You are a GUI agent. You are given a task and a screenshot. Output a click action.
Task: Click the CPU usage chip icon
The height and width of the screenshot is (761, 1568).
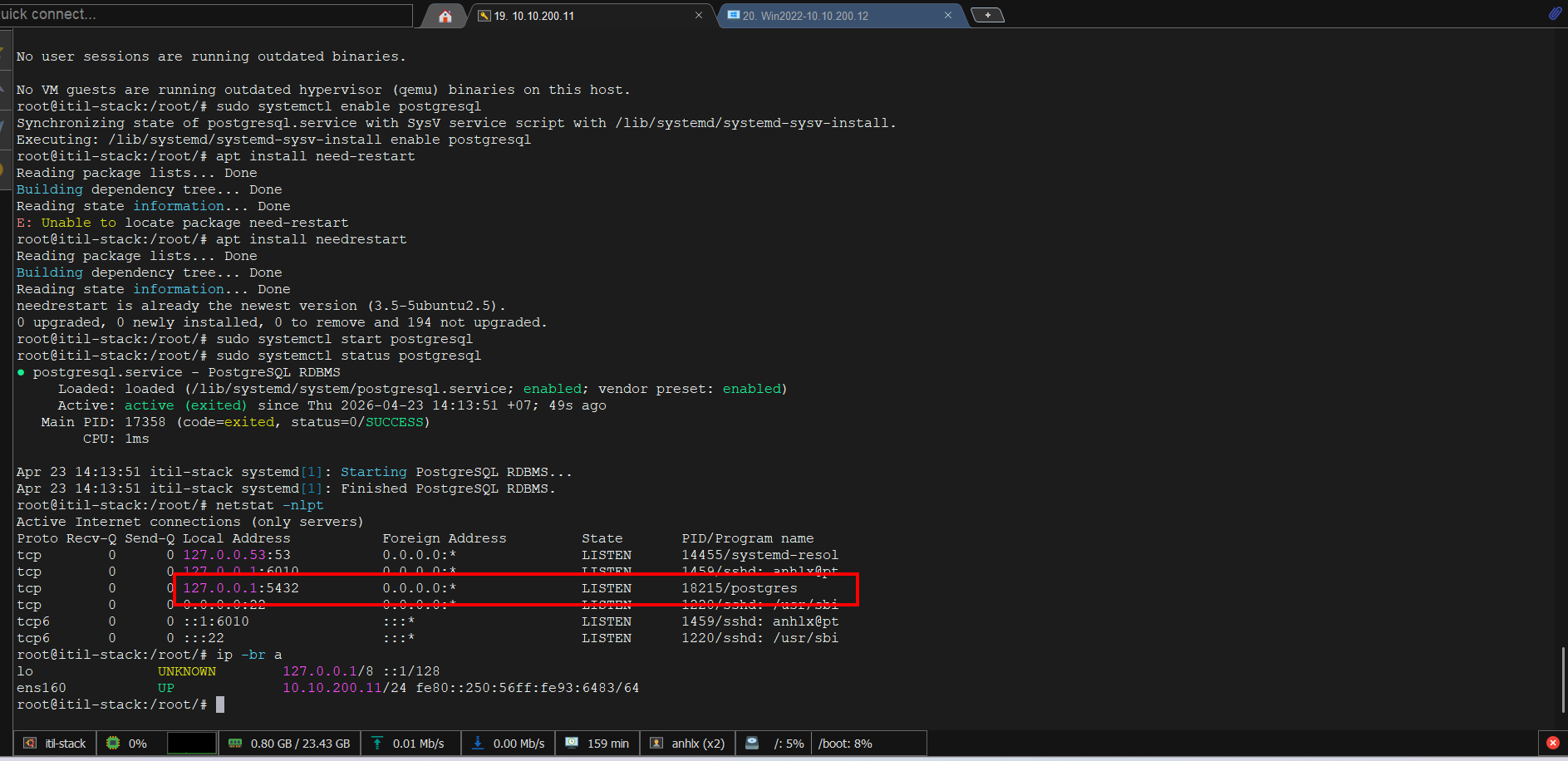pyautogui.click(x=113, y=744)
